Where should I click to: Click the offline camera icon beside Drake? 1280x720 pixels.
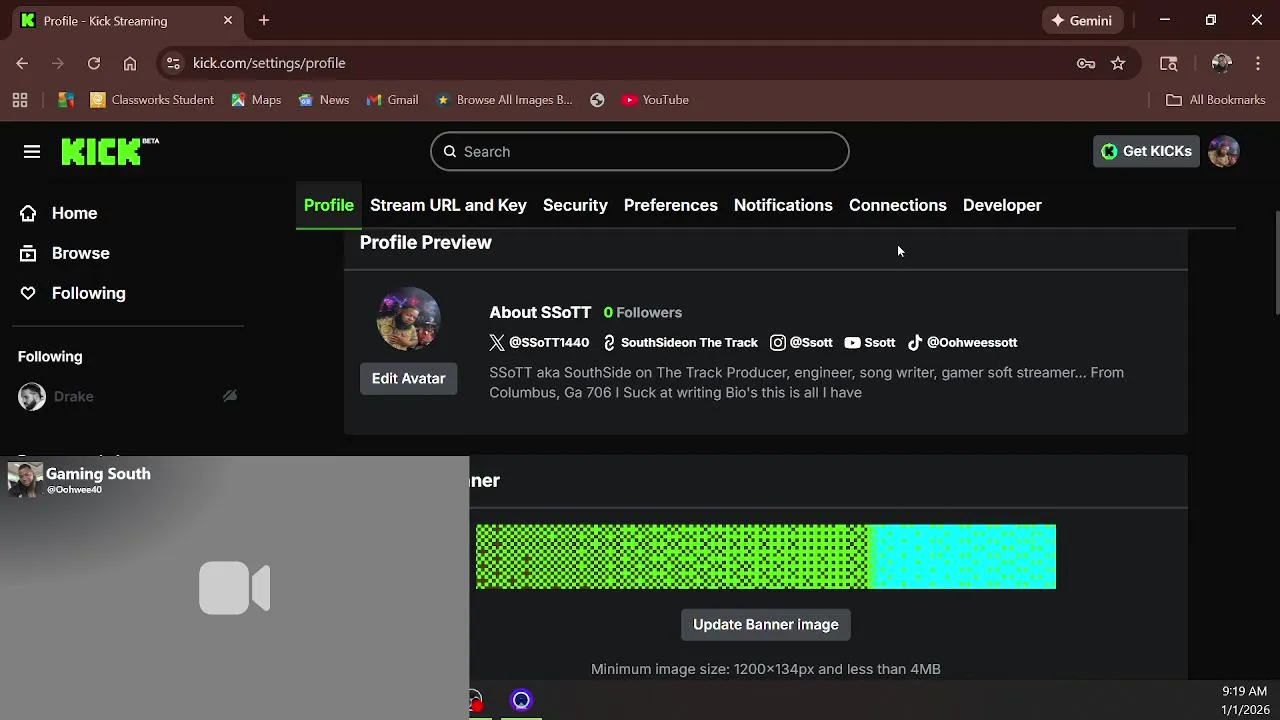click(x=230, y=396)
